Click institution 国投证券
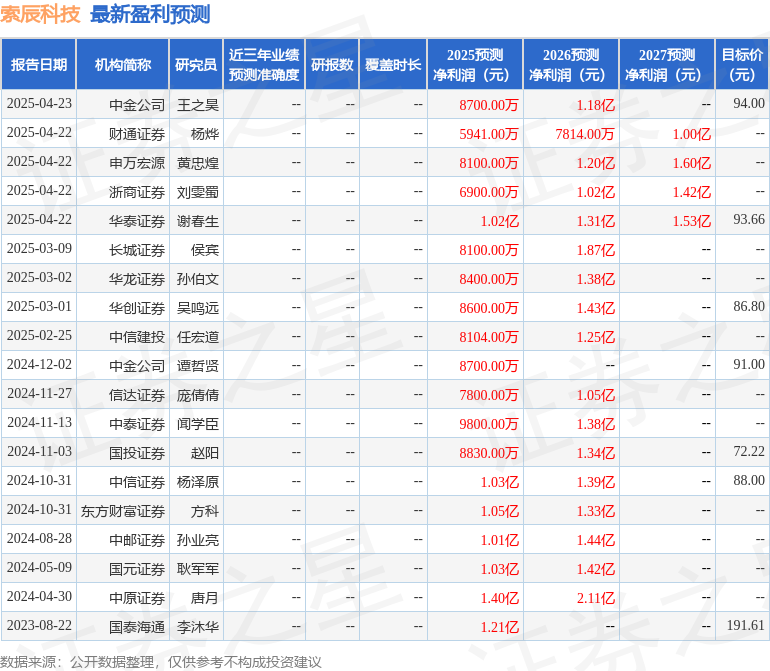 point(137,452)
